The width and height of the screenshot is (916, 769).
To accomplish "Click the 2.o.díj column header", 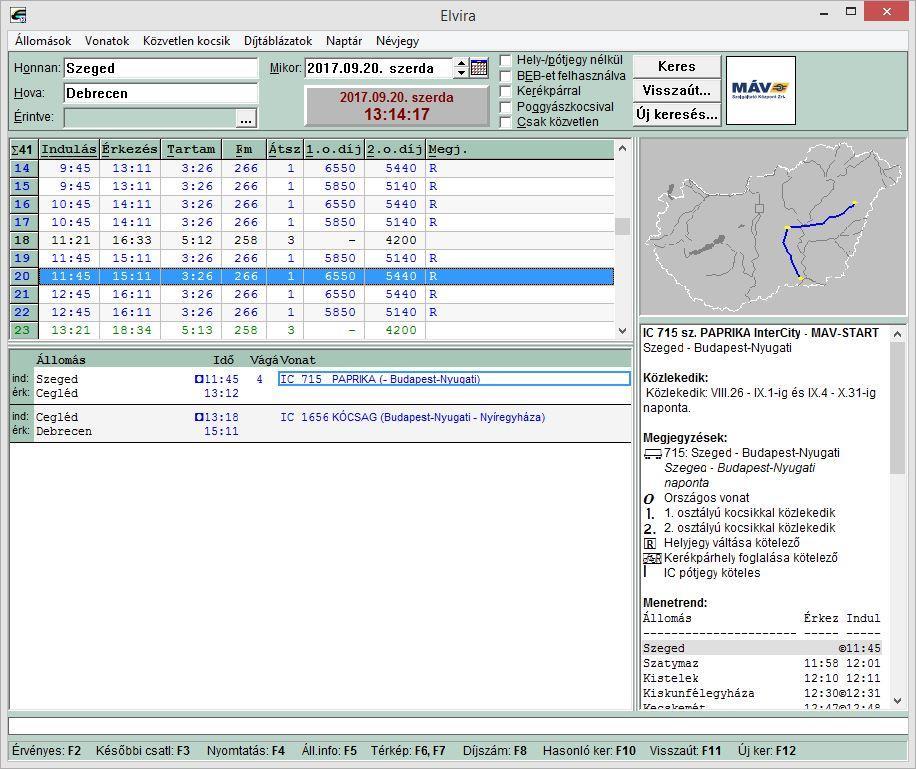I will (395, 150).
